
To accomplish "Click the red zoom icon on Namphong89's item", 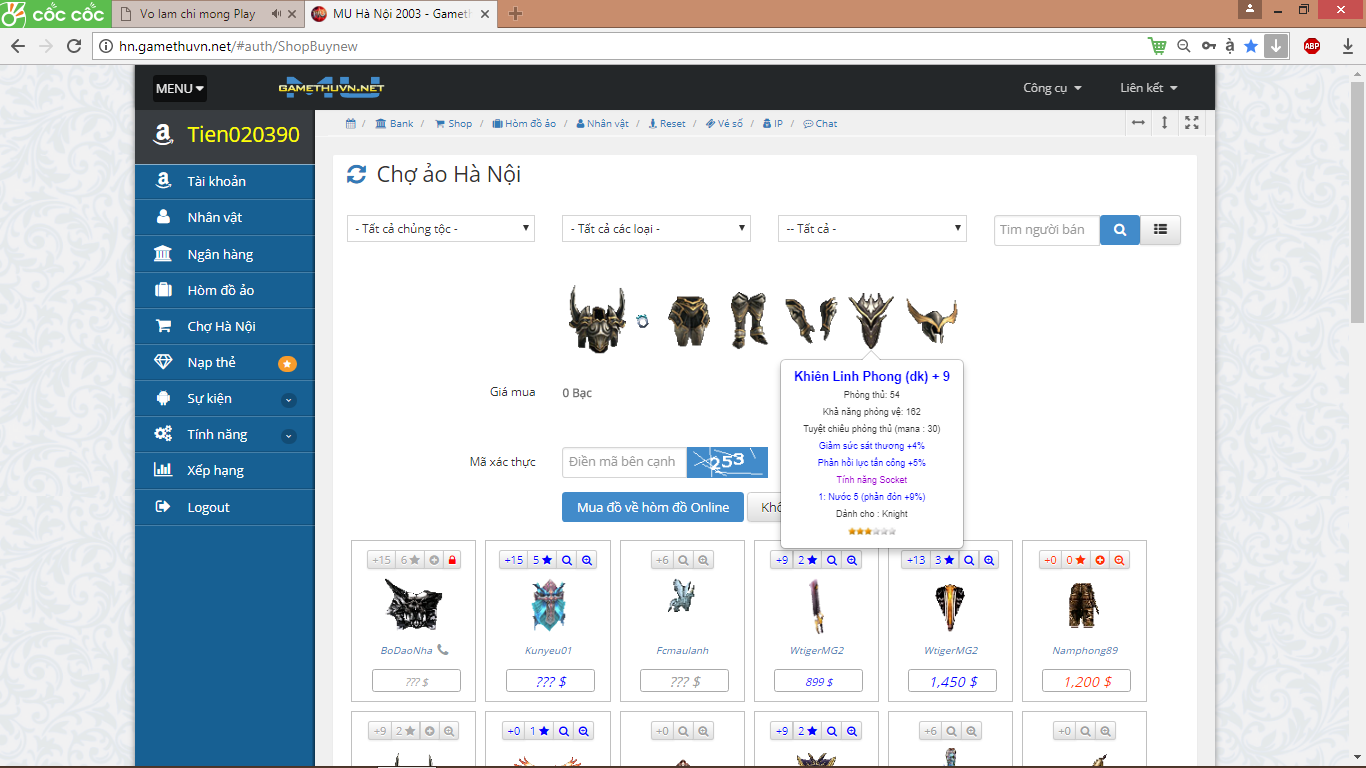I will (x=1120, y=560).
